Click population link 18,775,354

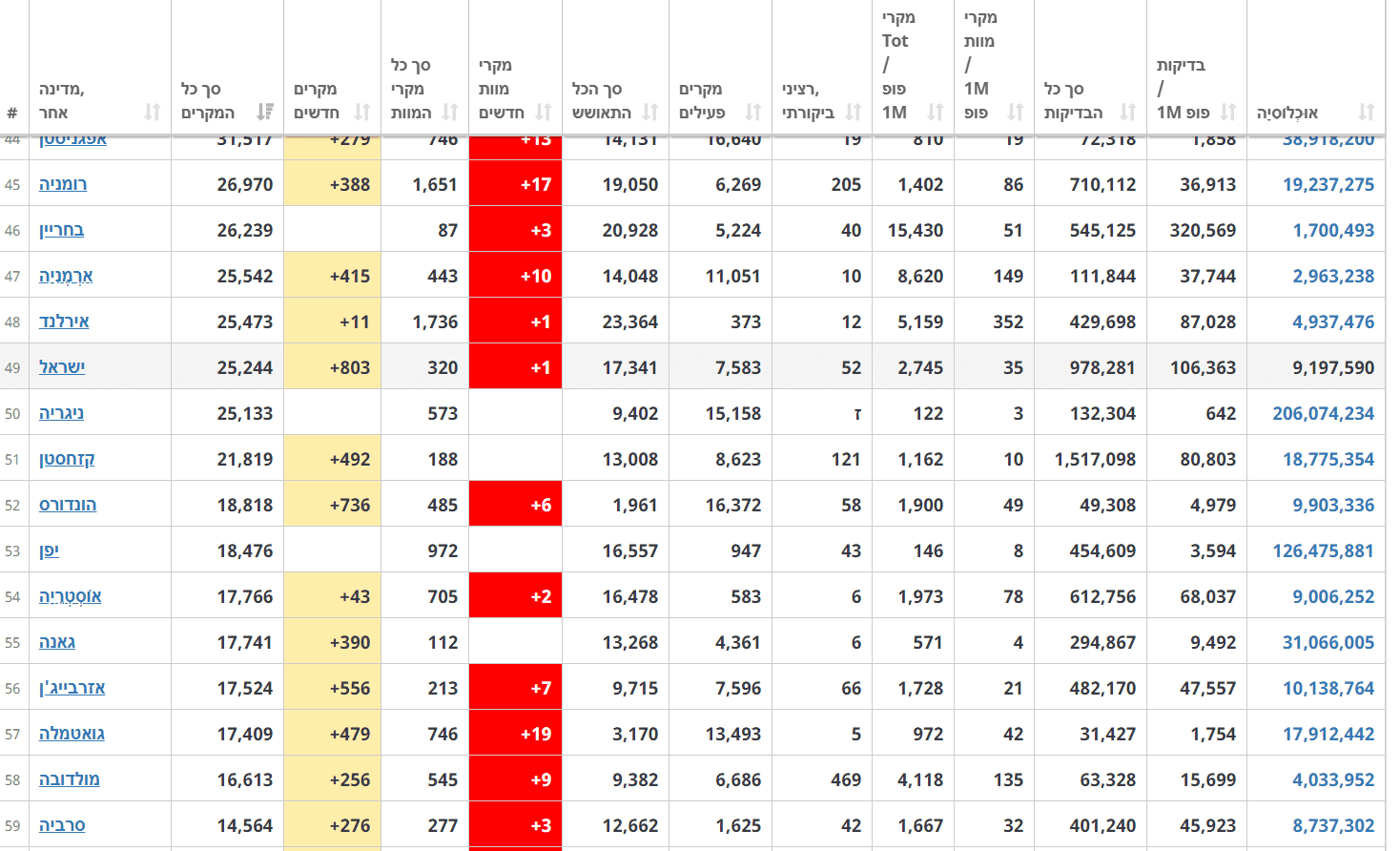click(1328, 459)
